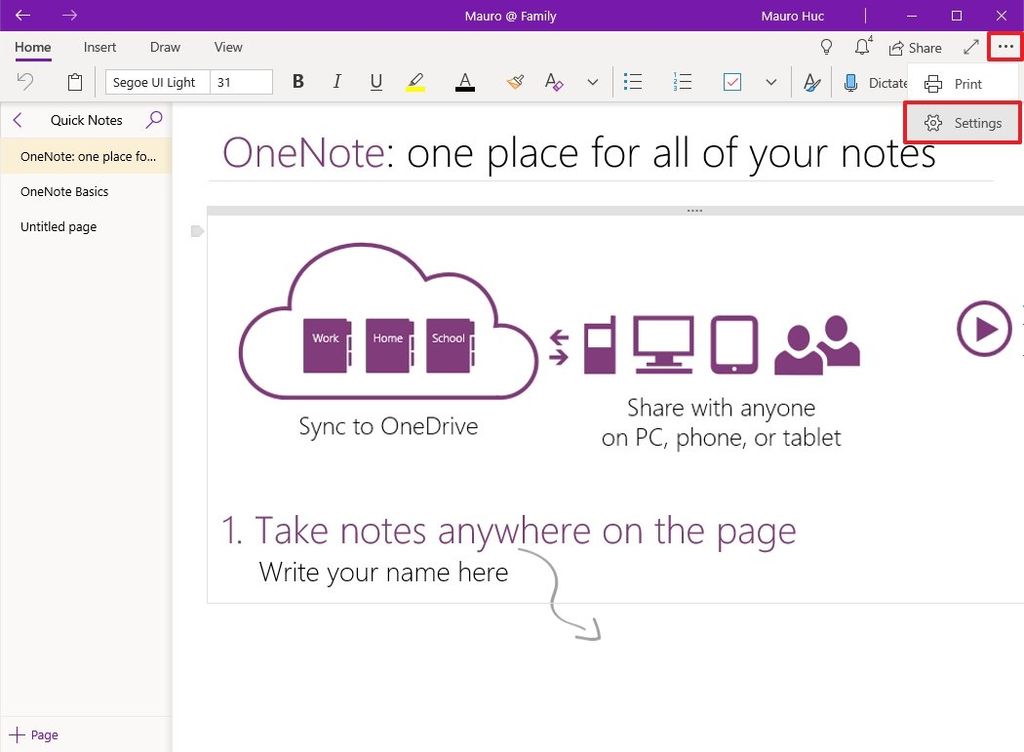This screenshot has width=1024, height=752.
Task: Open Settings from the overflow menu
Action: click(x=963, y=122)
